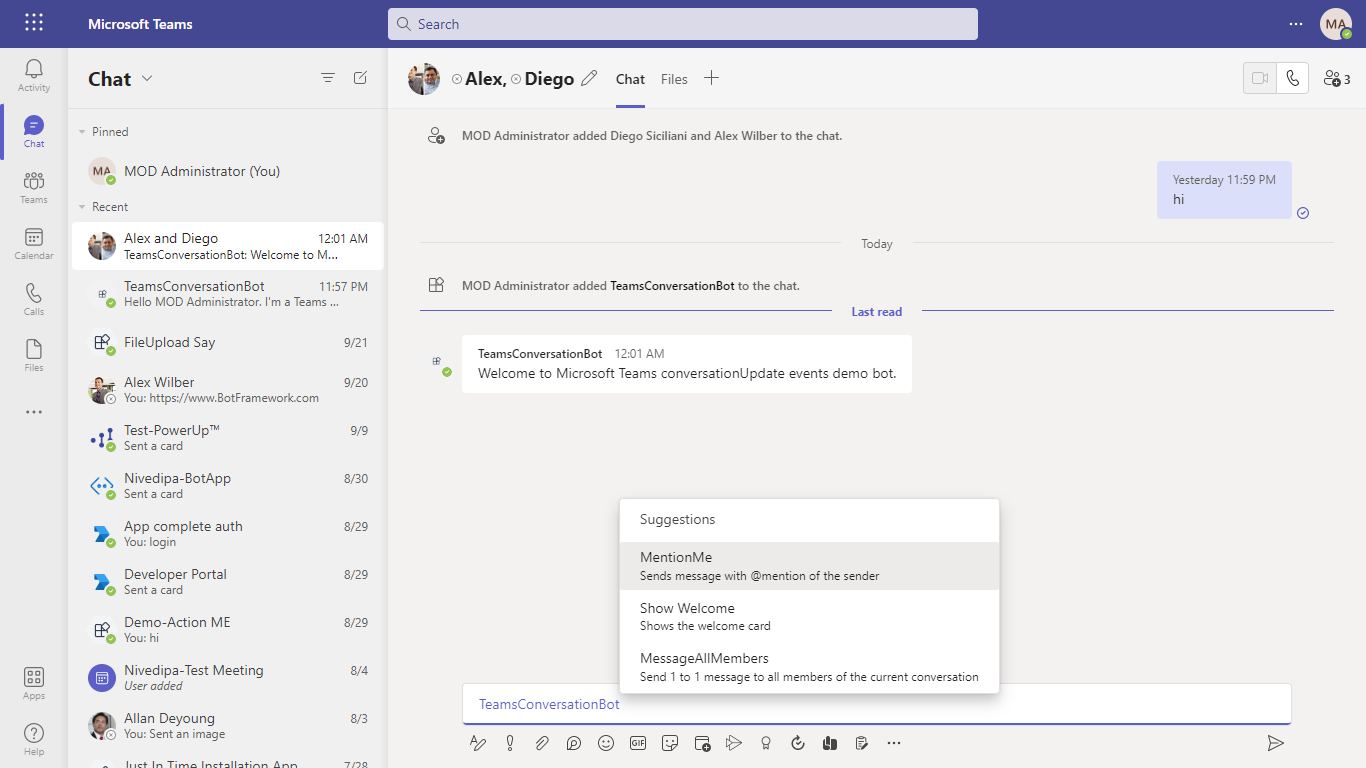Image resolution: width=1366 pixels, height=768 pixels.
Task: Start a new chat
Action: (x=361, y=78)
